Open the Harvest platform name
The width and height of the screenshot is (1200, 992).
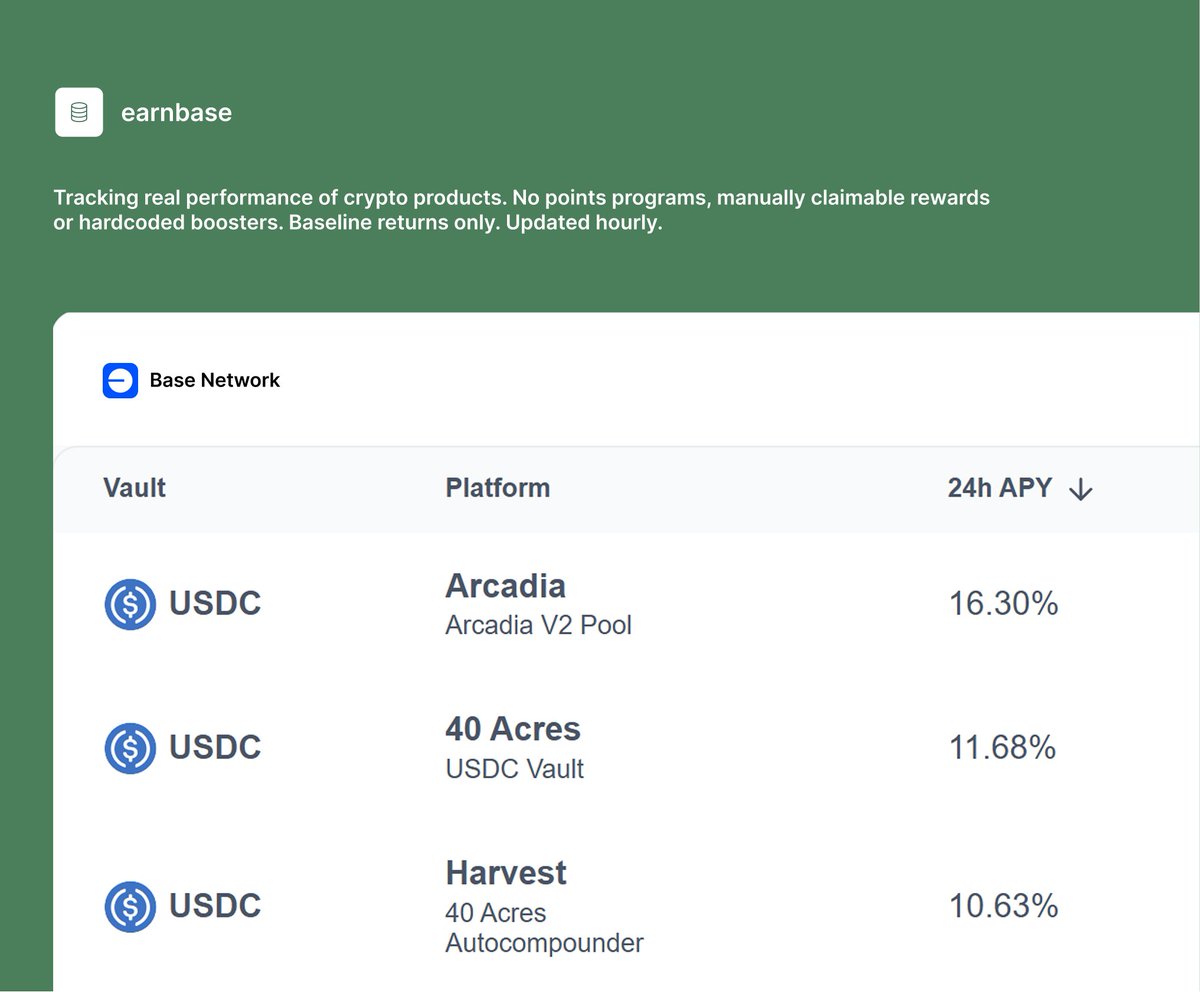506,873
